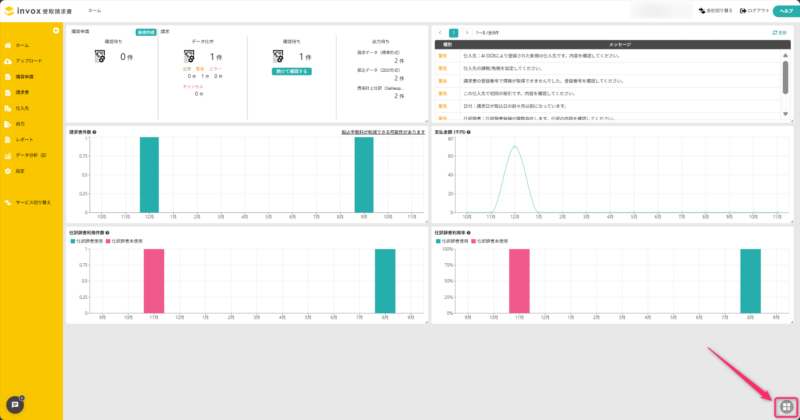The height and width of the screenshot is (420, 800).
Task: Toggle 仕訳辞書使用 legend in 仕訳辞書利用件数 chart
Action: click(x=87, y=241)
